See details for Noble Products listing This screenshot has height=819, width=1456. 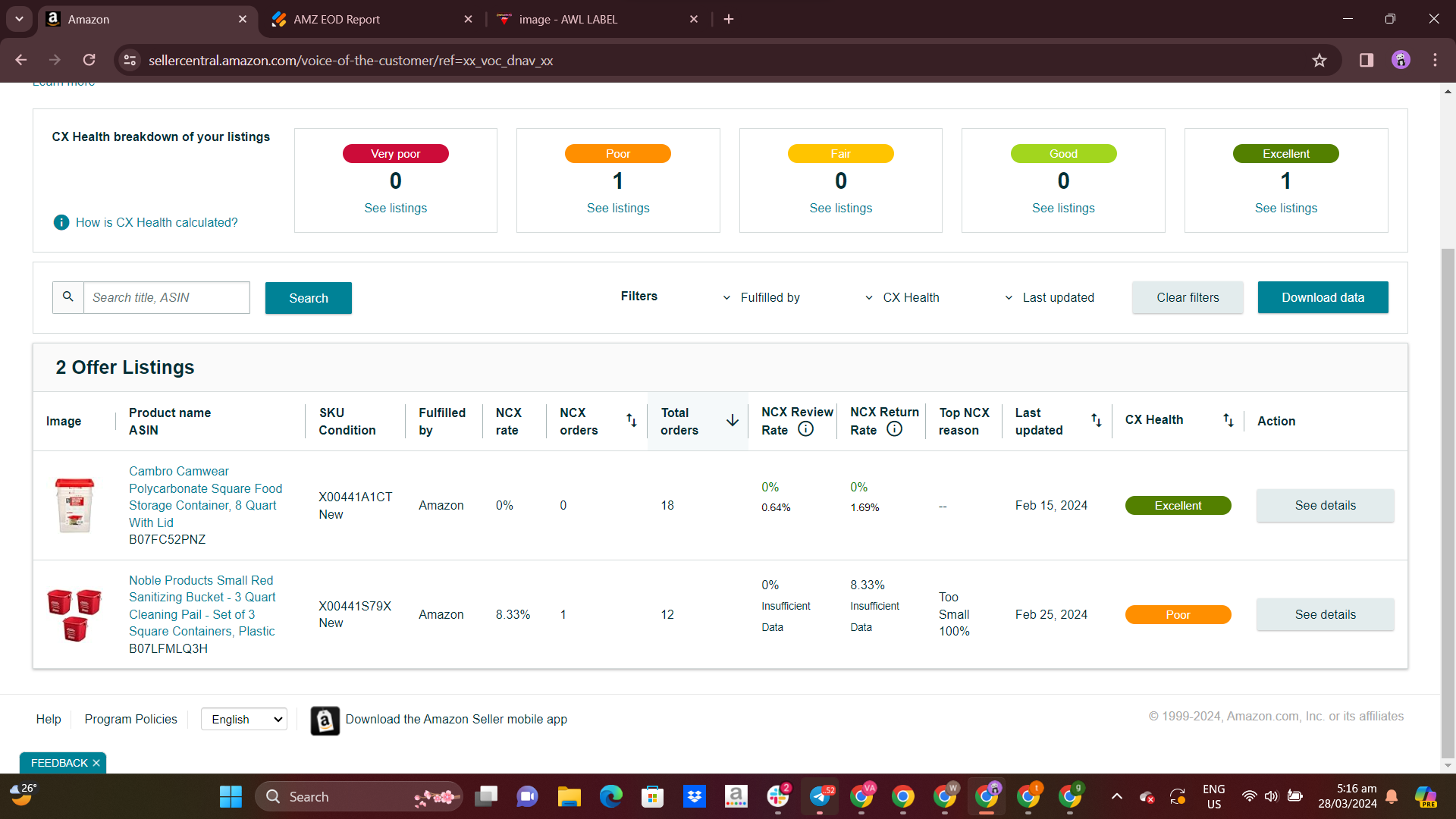(1325, 614)
